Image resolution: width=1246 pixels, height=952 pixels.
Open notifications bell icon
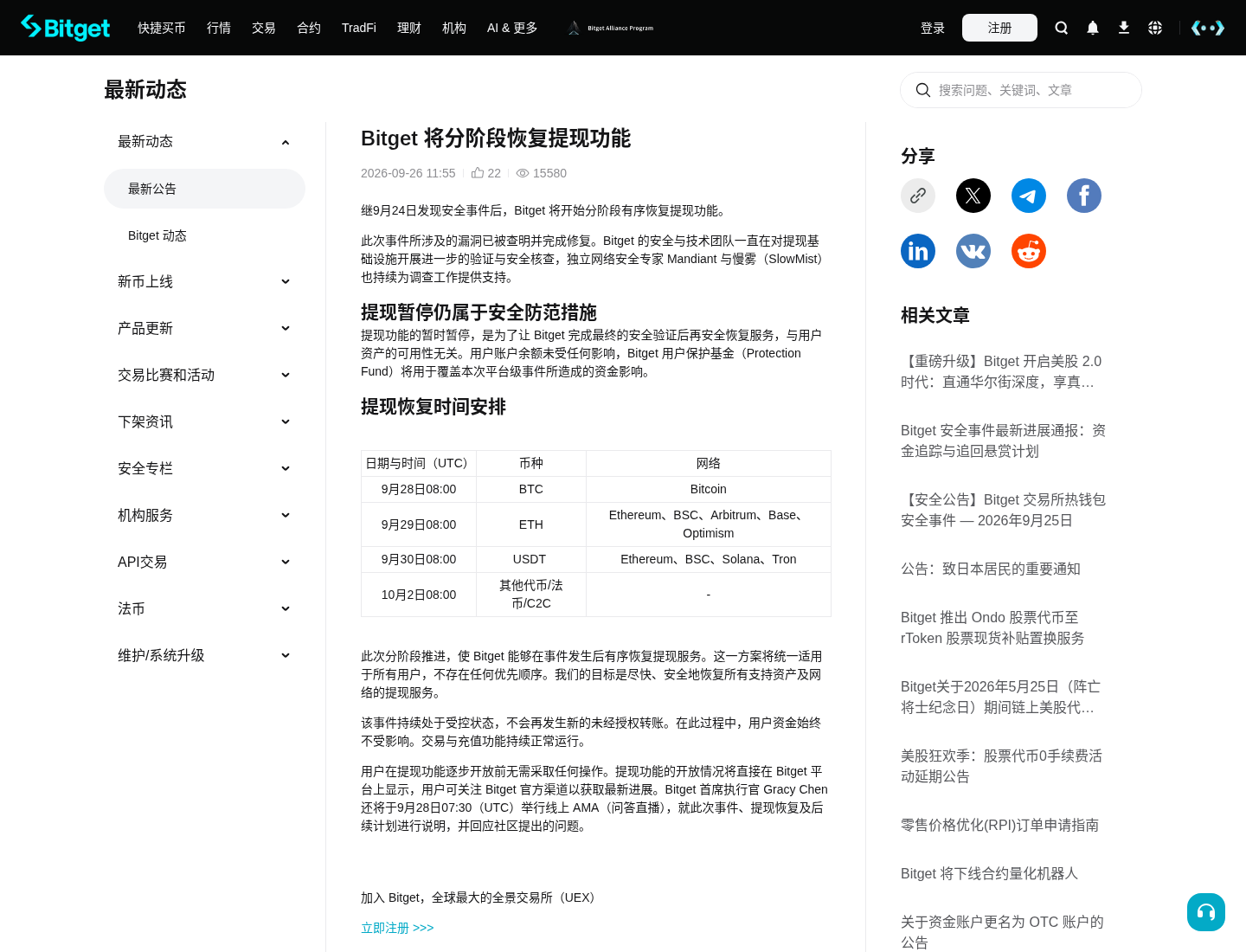1093,28
